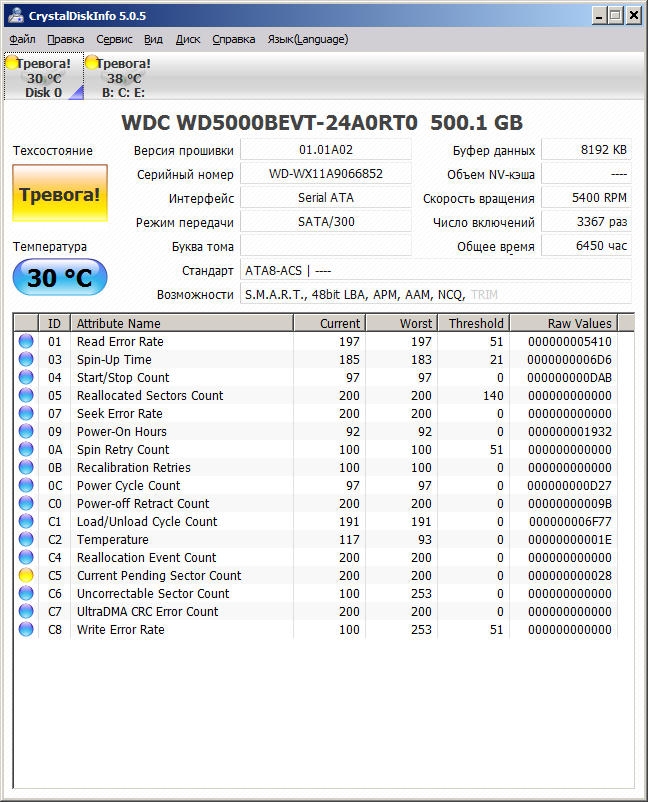Click the Threshold column header
648x802 pixels.
pyautogui.click(x=474, y=323)
